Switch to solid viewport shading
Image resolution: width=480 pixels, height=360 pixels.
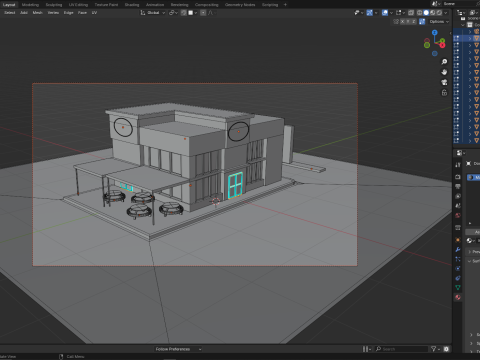(426, 13)
